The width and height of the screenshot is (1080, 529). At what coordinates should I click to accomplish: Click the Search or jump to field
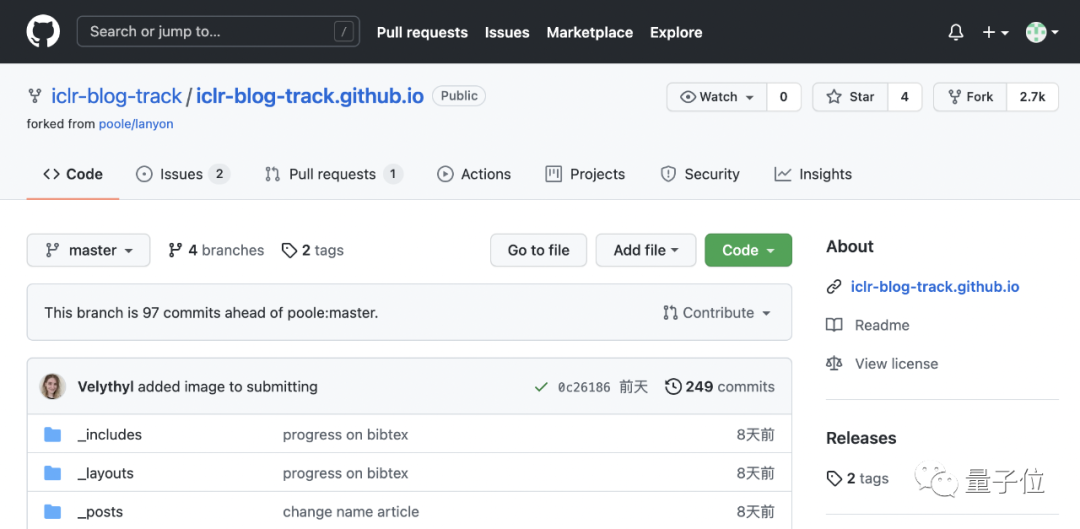point(218,32)
